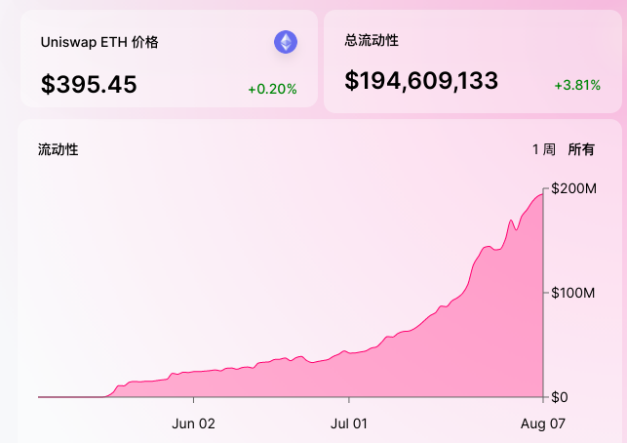Select the $194,609,133 total liquidity value
The width and height of the screenshot is (627, 443).
pos(421,81)
